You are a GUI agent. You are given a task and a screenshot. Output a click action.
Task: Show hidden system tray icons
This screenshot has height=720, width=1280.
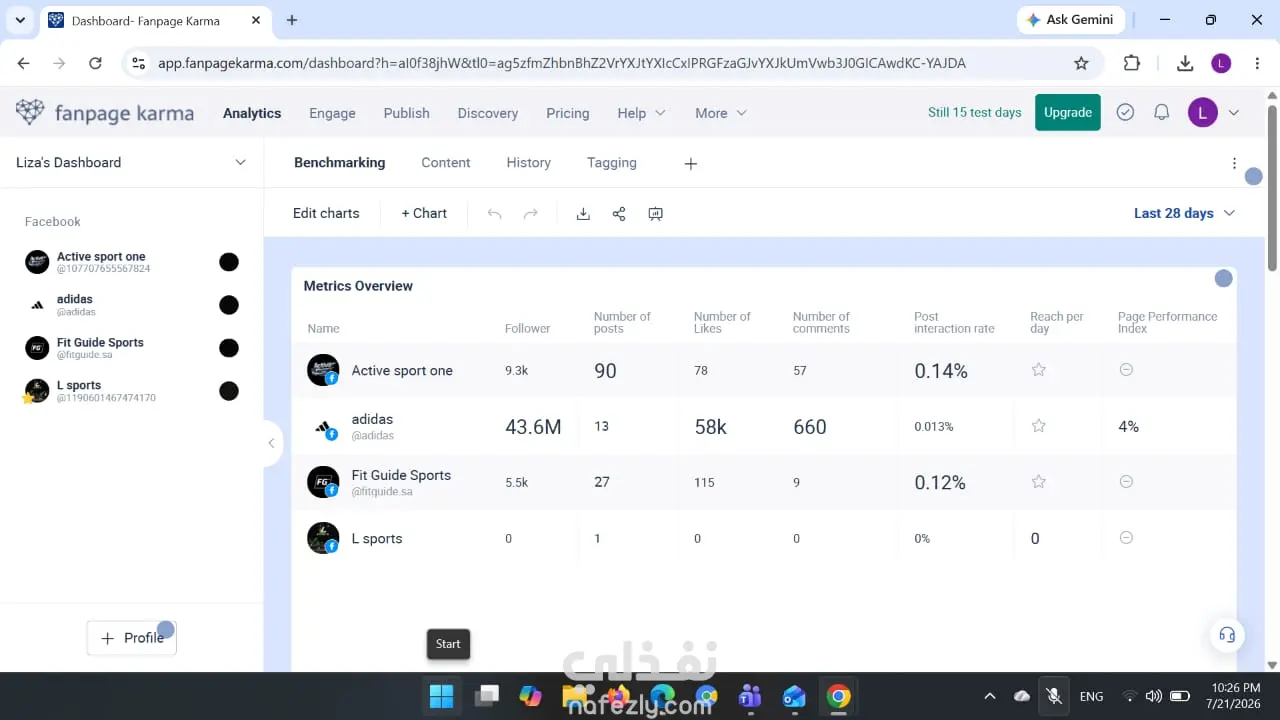coord(990,696)
